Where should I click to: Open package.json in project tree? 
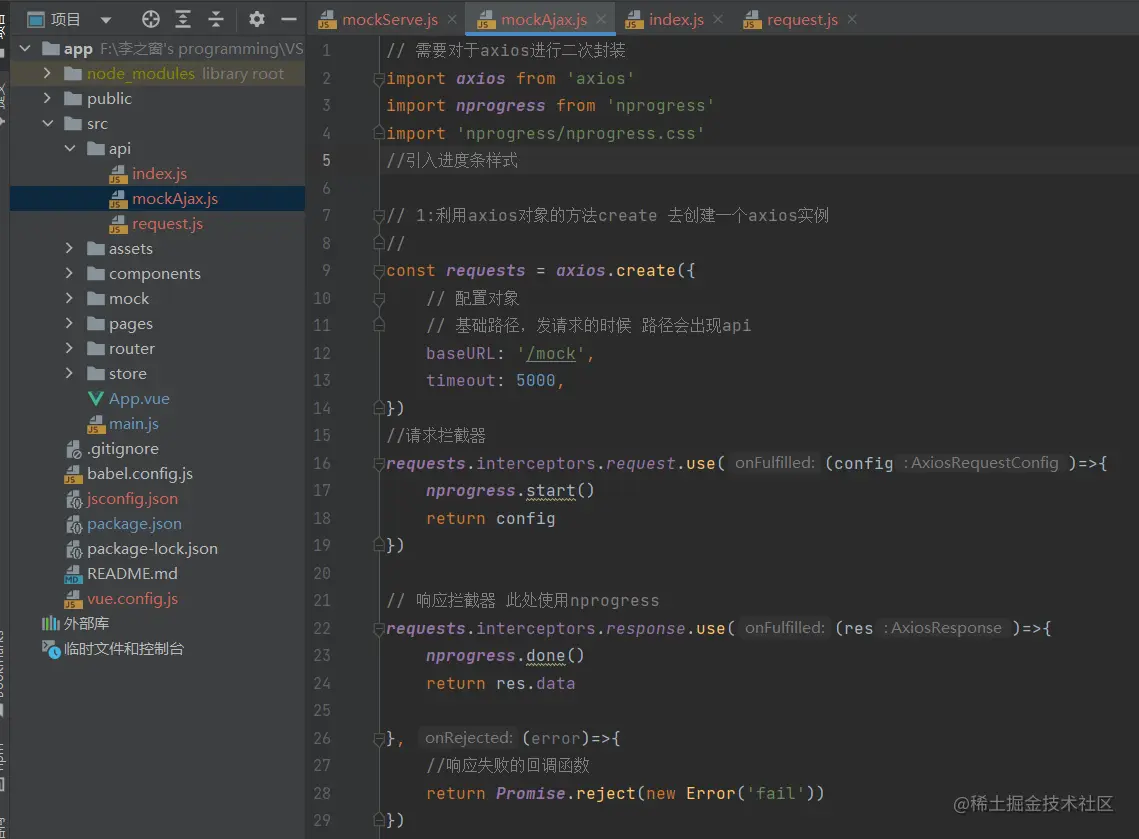(x=134, y=524)
